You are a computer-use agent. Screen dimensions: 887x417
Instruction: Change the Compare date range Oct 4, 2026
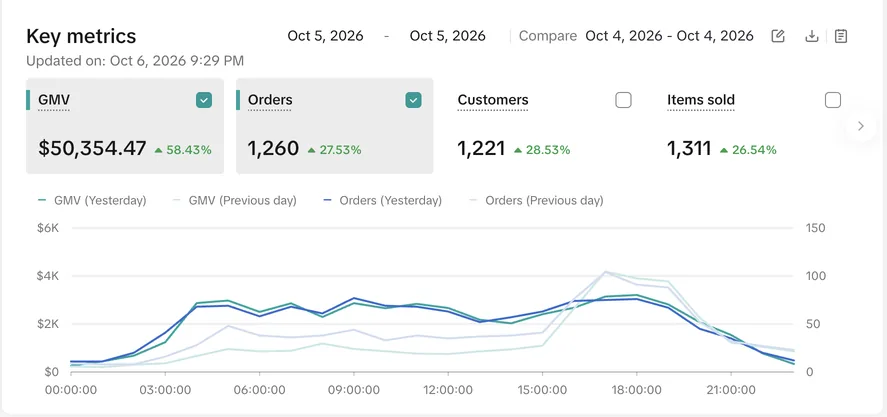[x=669, y=36]
